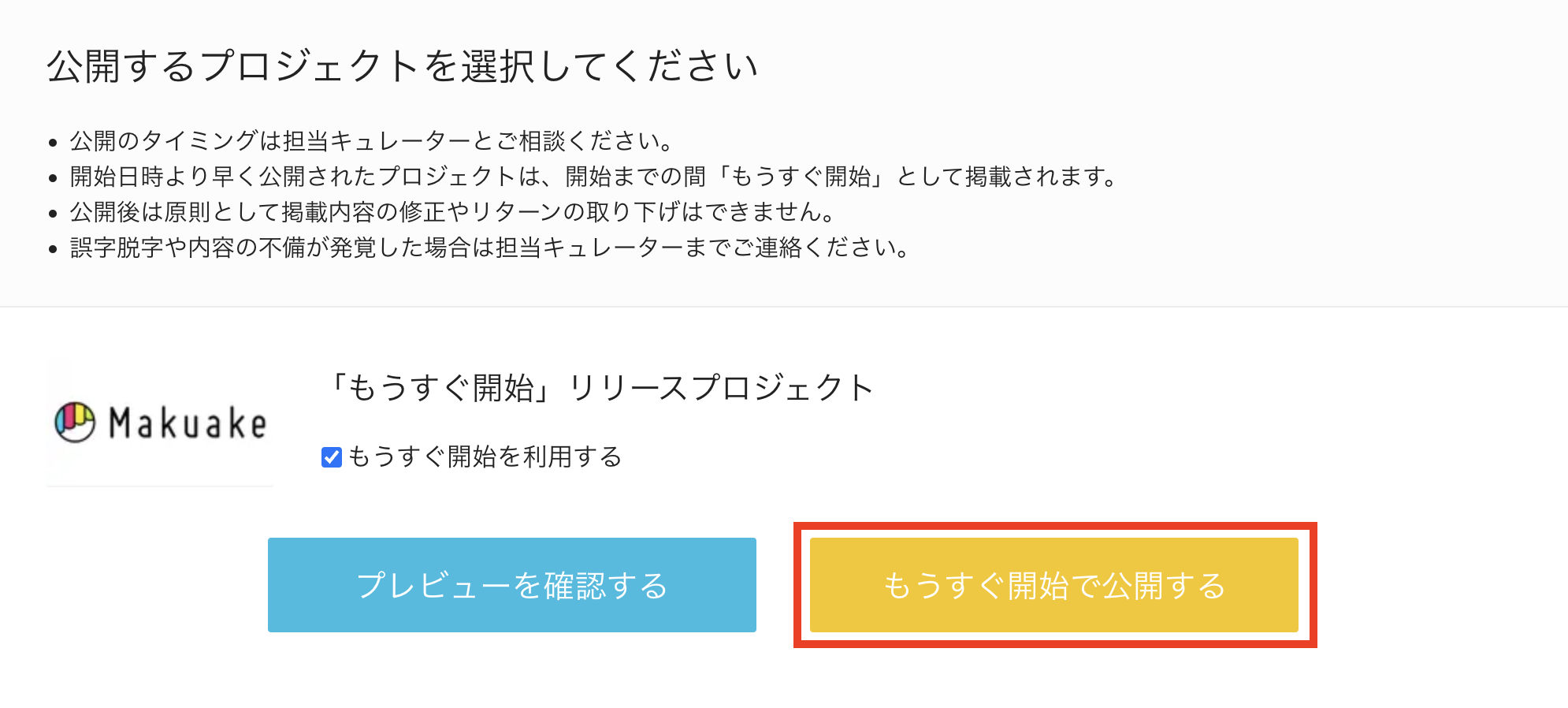The height and width of the screenshot is (708, 1568).
Task: Select the 「もうすぐ開始」リリースプロジェクト title
Action: coord(599,388)
